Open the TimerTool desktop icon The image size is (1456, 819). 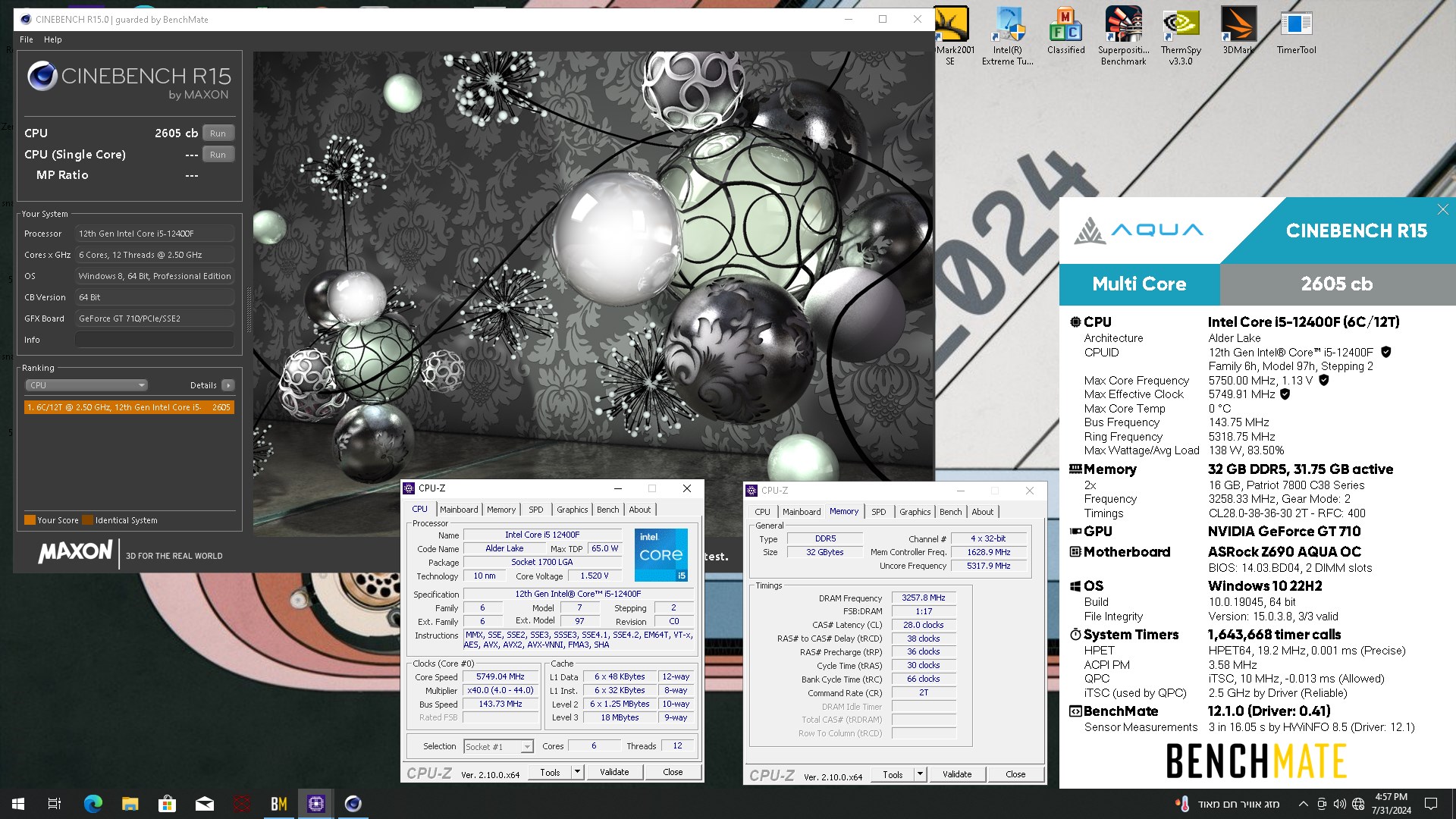click(1296, 30)
